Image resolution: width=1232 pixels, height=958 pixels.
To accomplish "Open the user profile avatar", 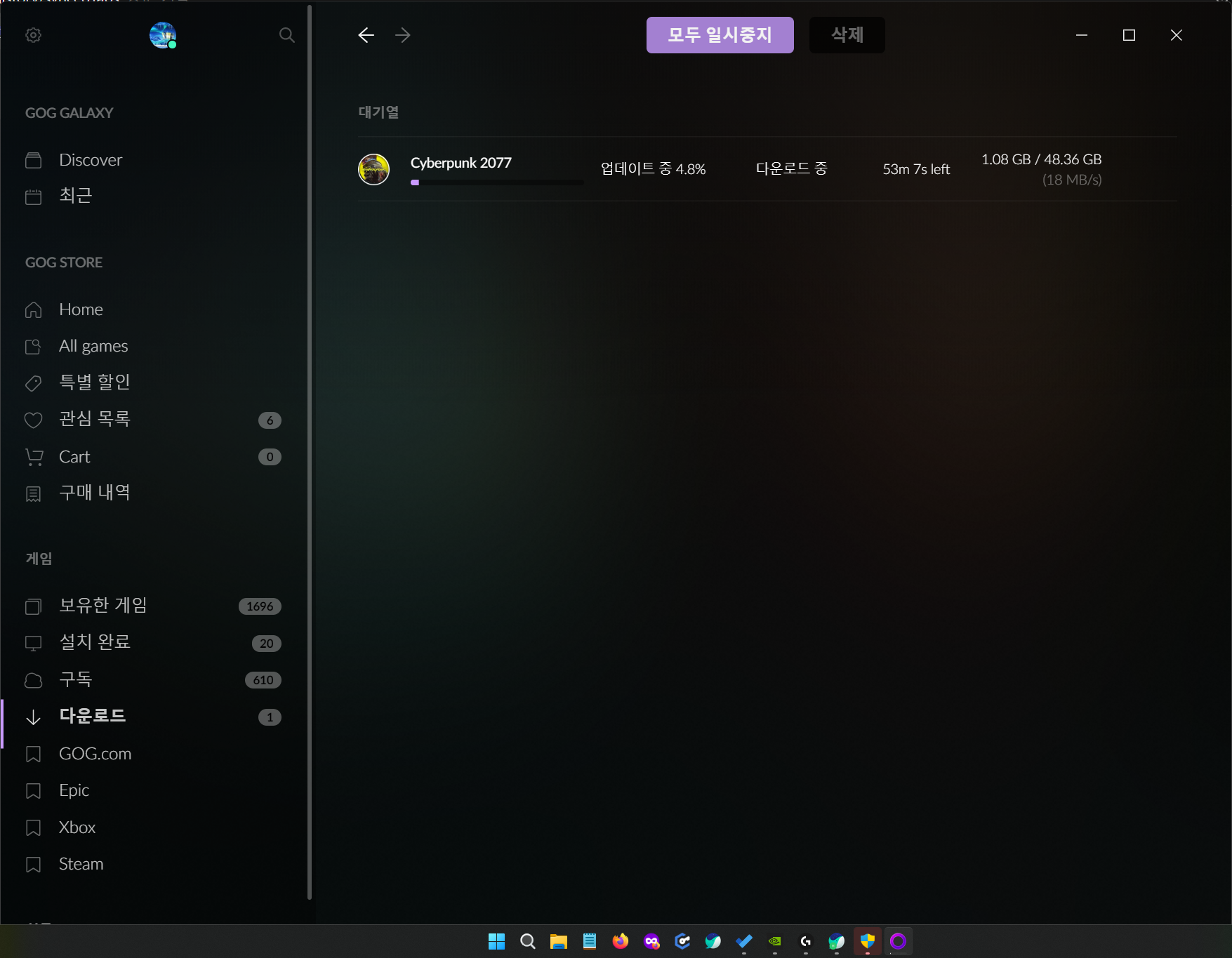I will (163, 35).
